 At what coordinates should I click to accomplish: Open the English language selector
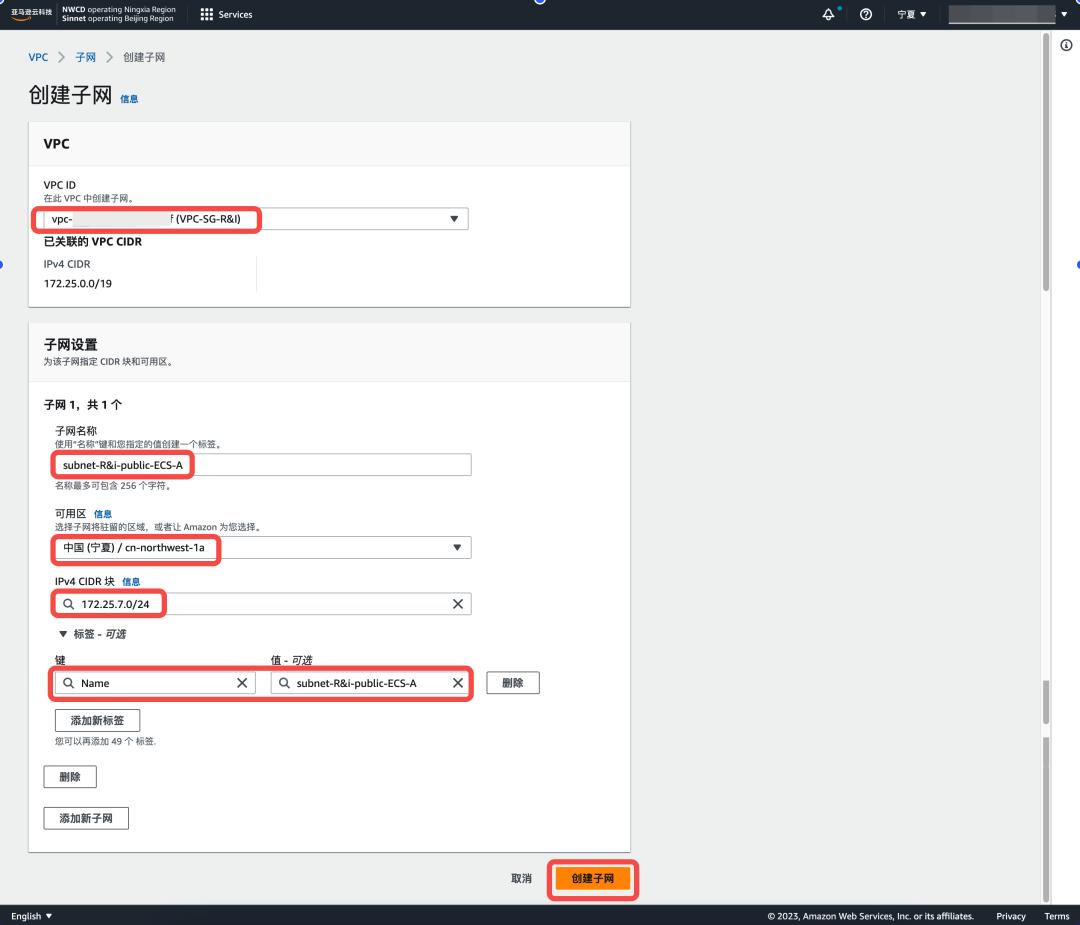tap(32, 916)
